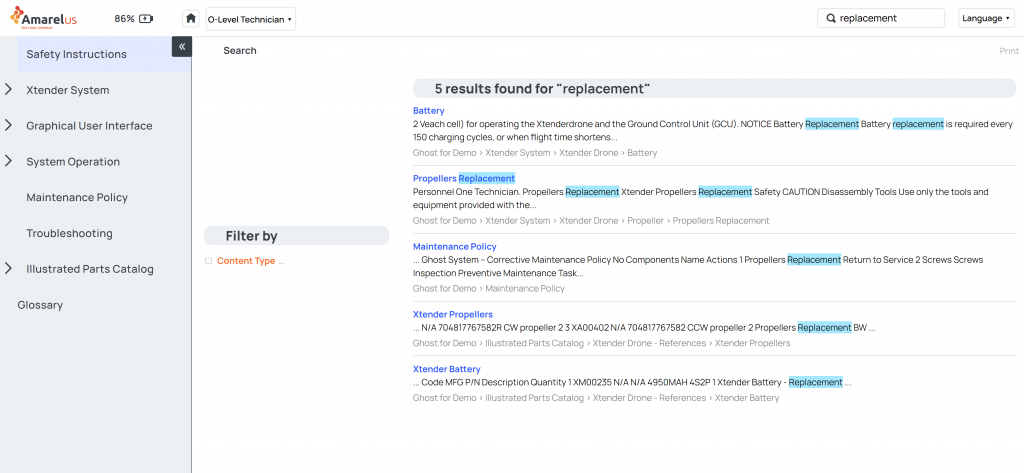Expand the Graphical User Interface section

[x=9, y=126]
